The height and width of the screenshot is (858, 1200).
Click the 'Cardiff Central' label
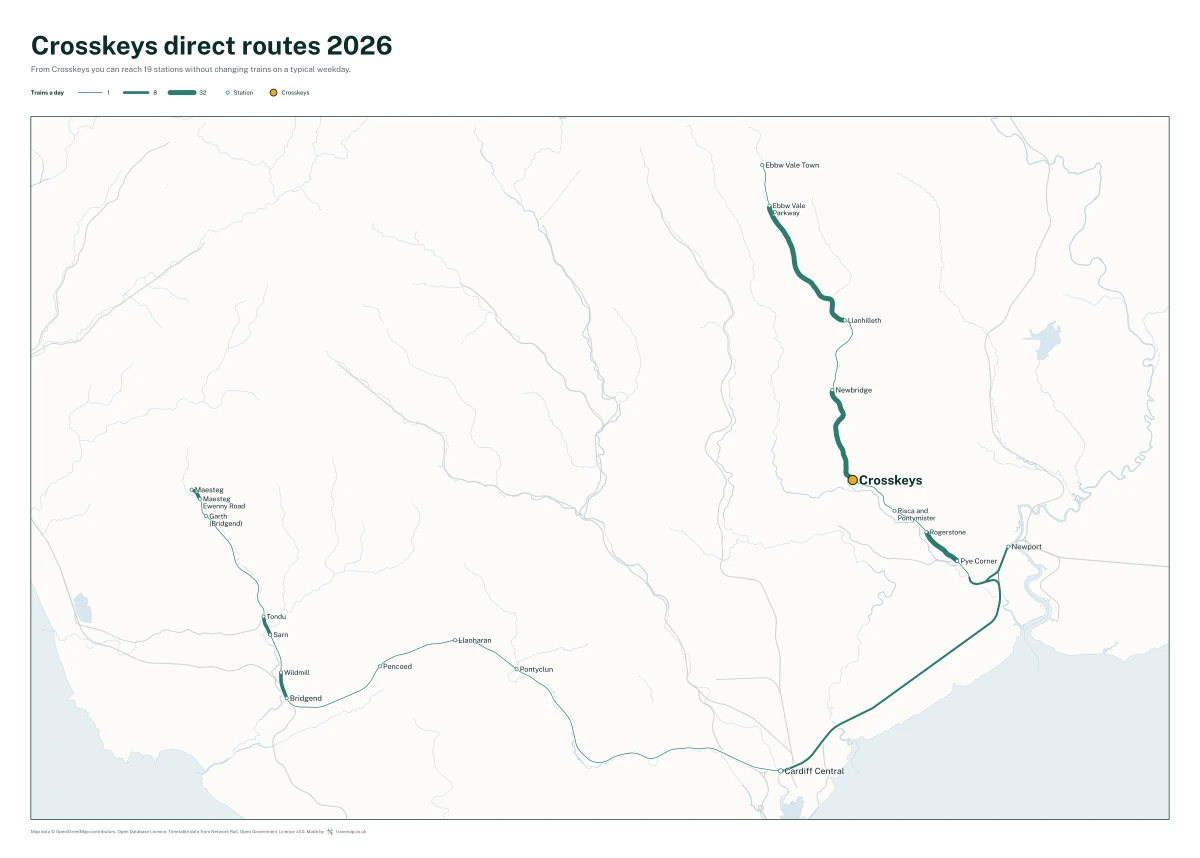815,771
